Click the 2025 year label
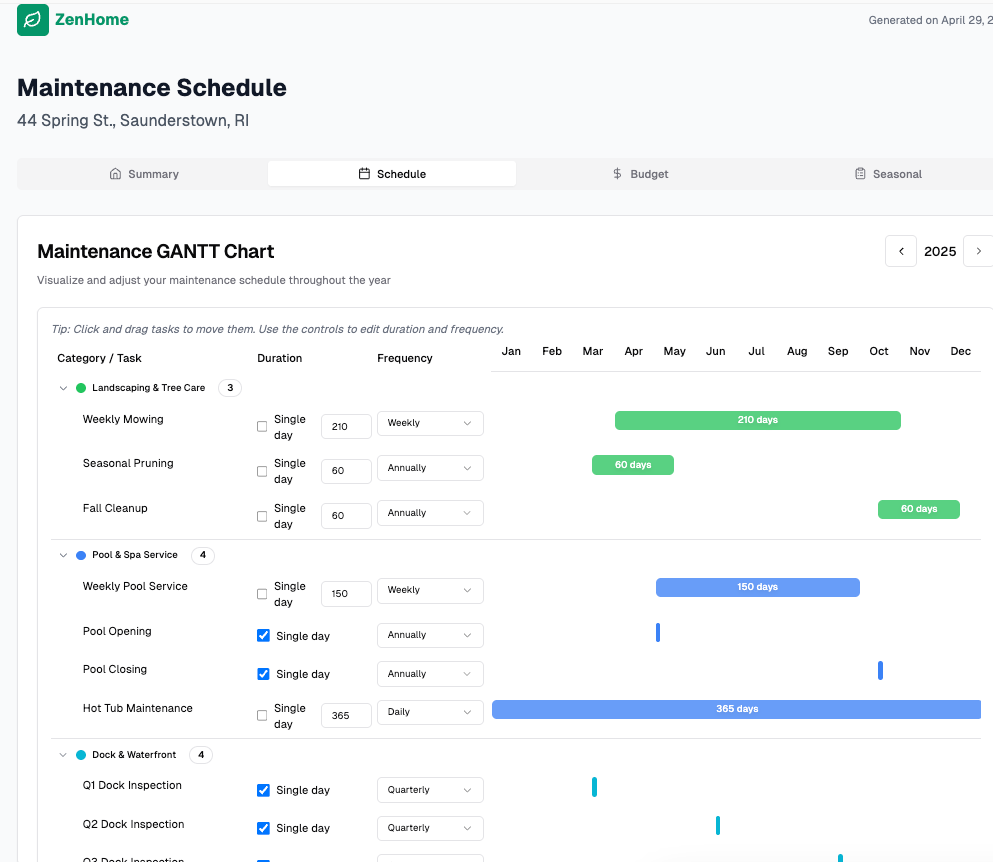The width and height of the screenshot is (993, 862). pyautogui.click(x=940, y=251)
